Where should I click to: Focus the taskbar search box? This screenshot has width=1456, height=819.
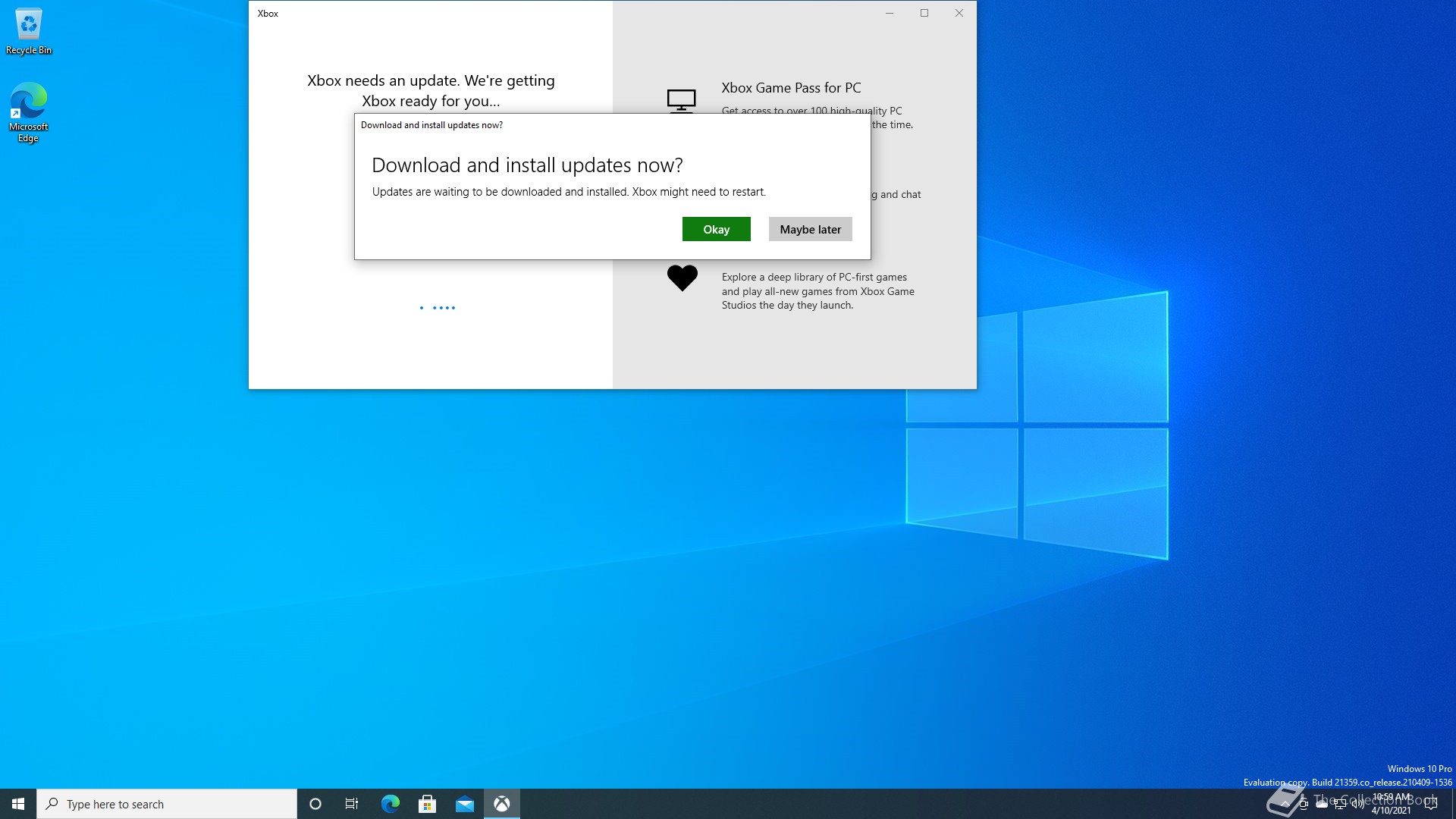[167, 804]
